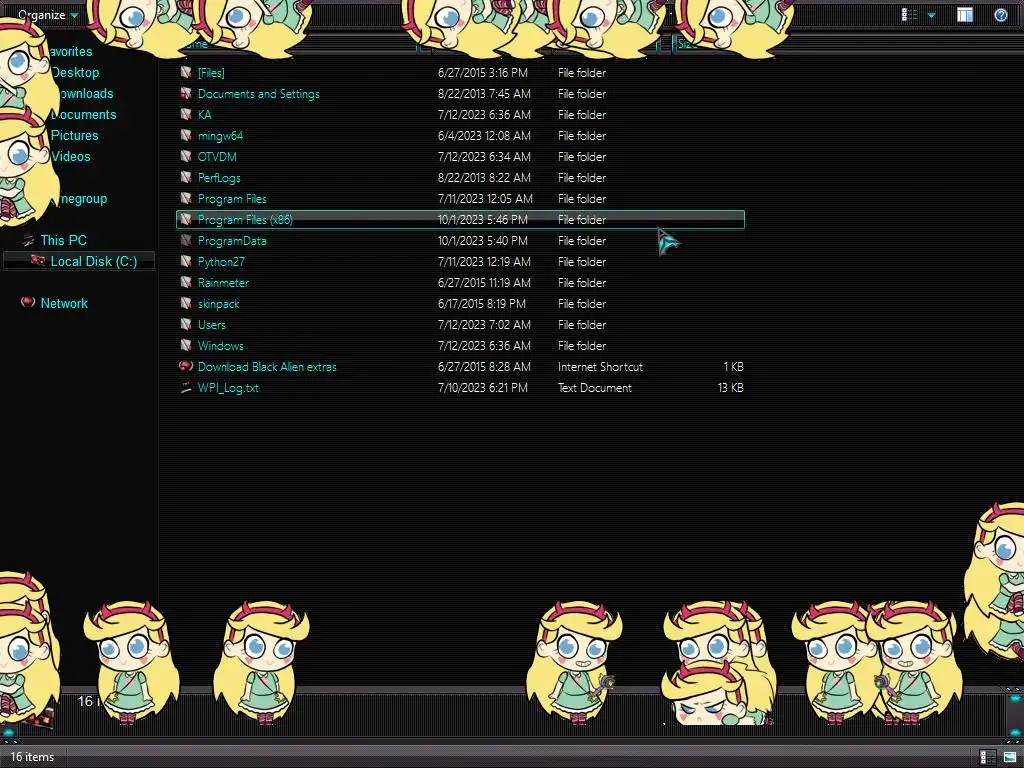Switch to large thumbnails view icon in status bar
The width and height of the screenshot is (1024, 768).
pos(1010,757)
